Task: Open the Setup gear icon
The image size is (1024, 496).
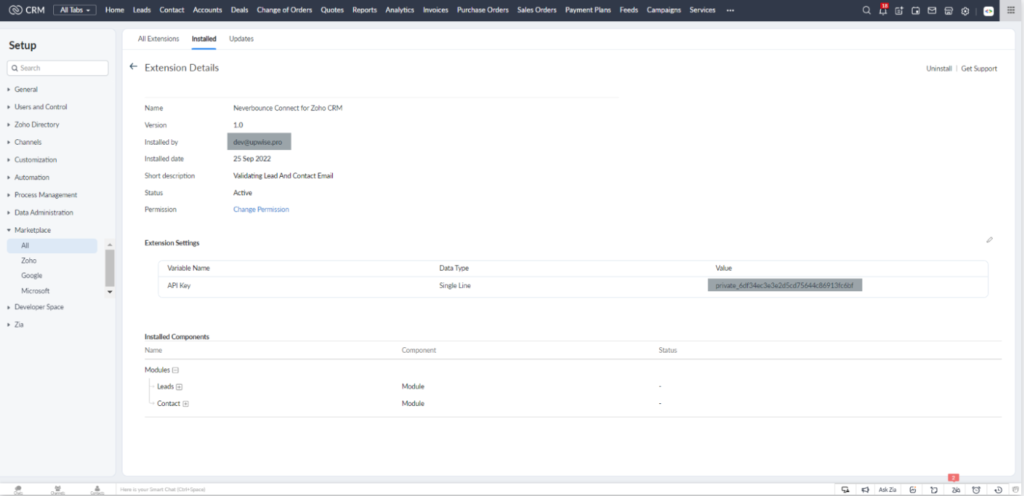Action: (x=965, y=10)
